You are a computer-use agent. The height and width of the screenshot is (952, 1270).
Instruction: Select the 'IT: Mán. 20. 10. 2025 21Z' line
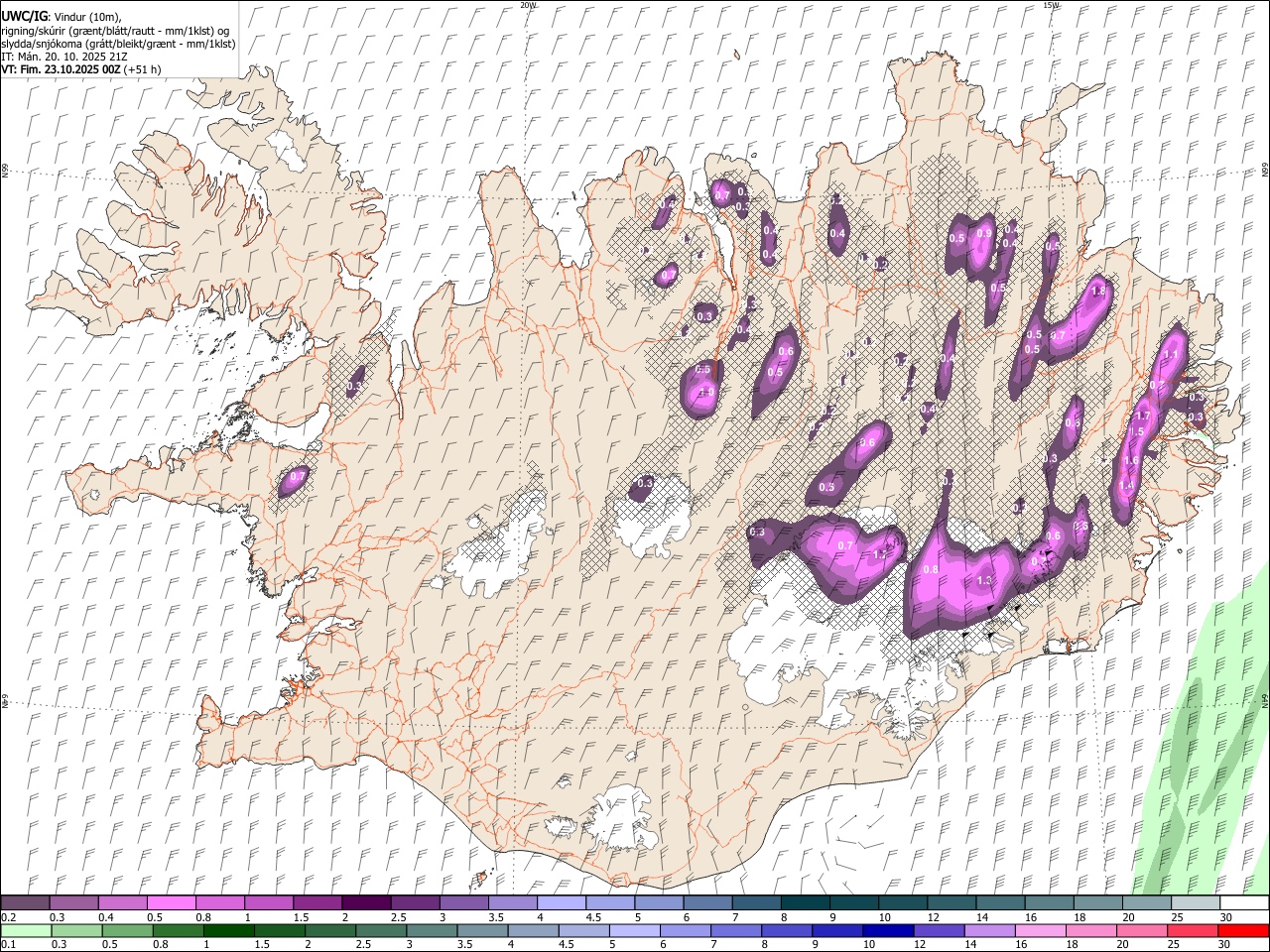63,57
